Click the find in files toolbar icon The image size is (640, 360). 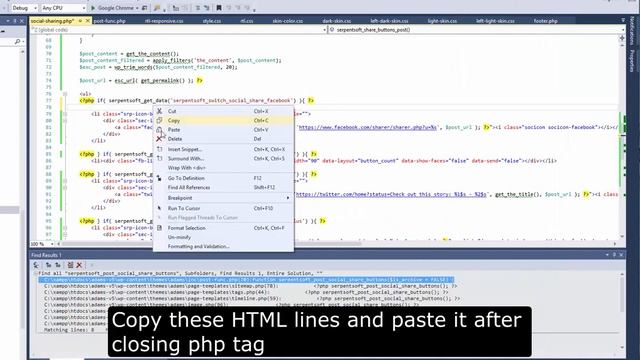coord(157,8)
